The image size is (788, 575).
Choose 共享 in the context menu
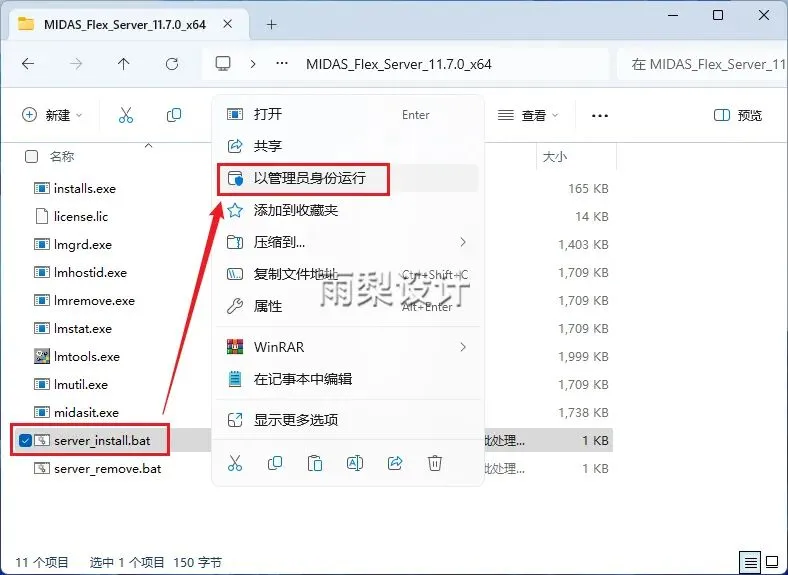coord(348,146)
